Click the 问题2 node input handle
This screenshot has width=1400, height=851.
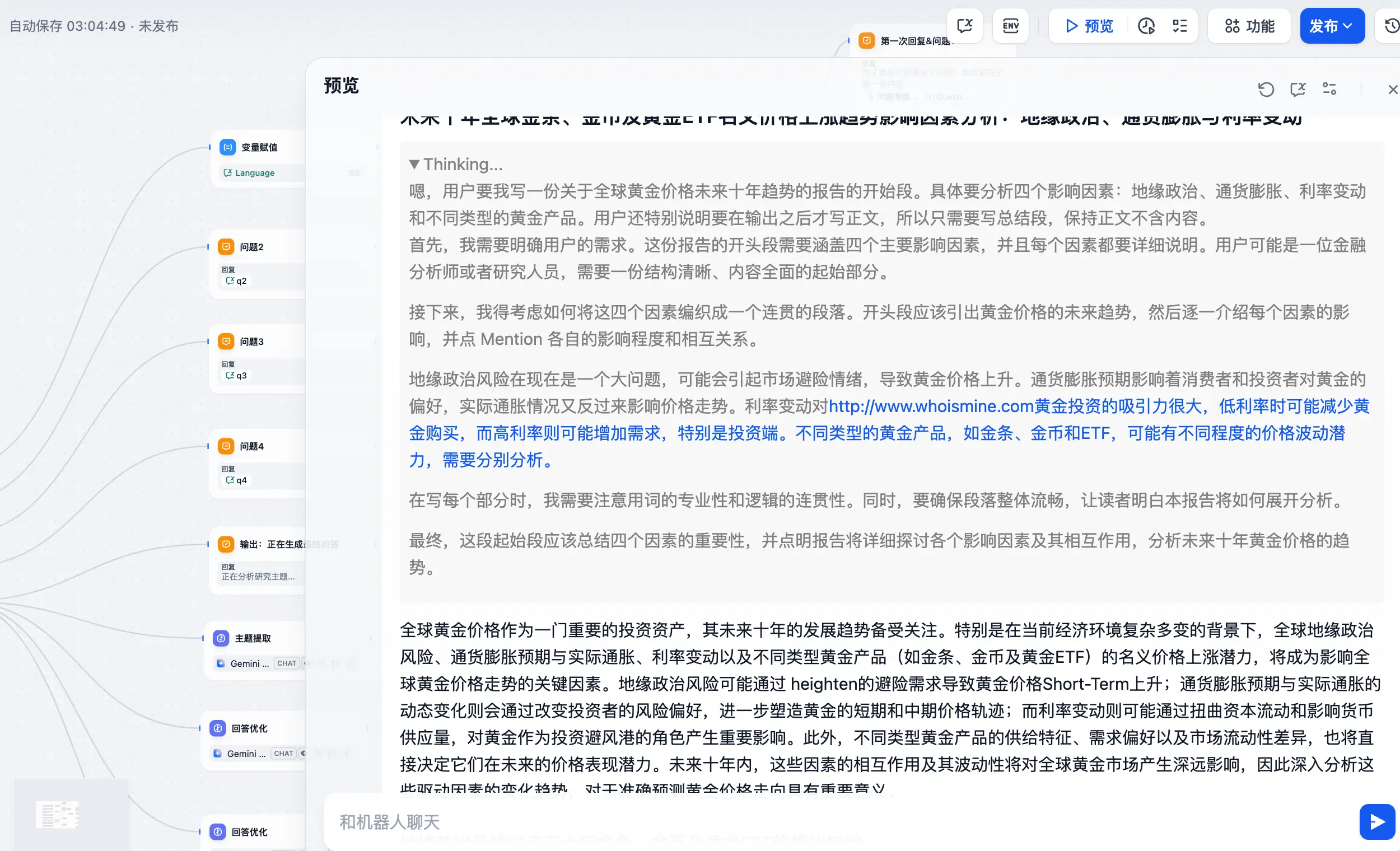[x=208, y=246]
